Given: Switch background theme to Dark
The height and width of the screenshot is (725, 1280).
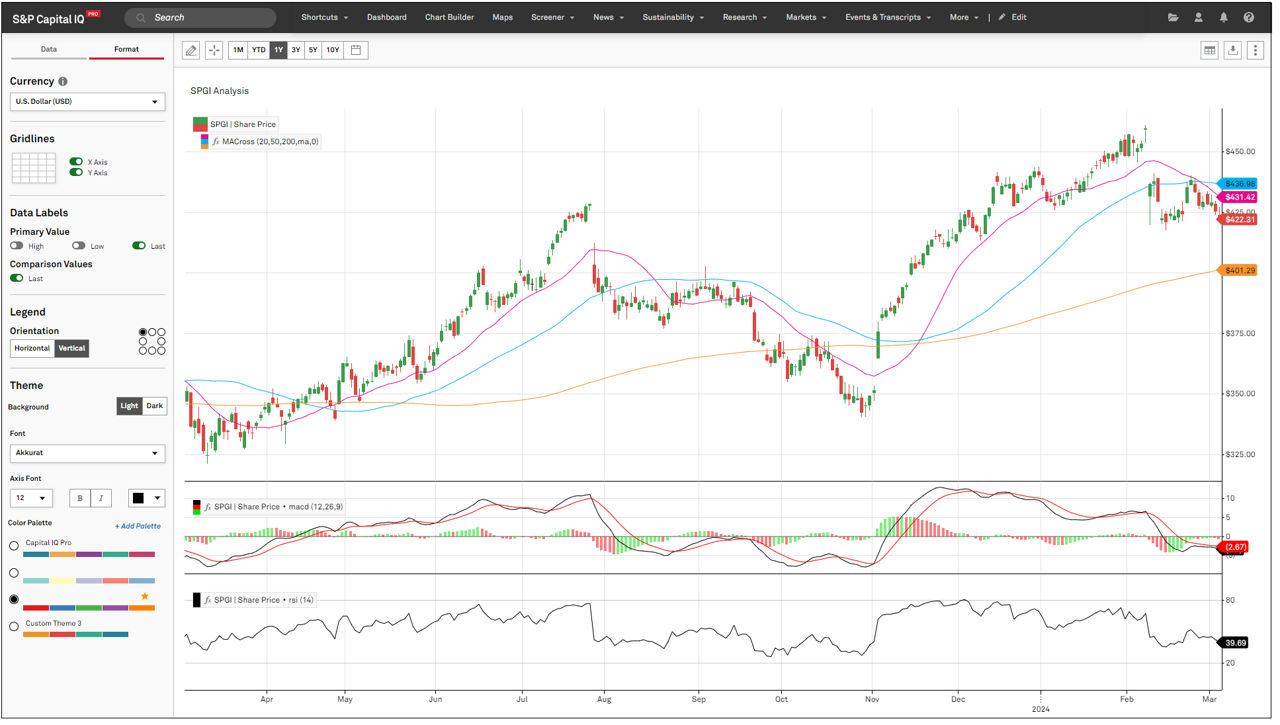Looking at the screenshot, I should coord(154,406).
